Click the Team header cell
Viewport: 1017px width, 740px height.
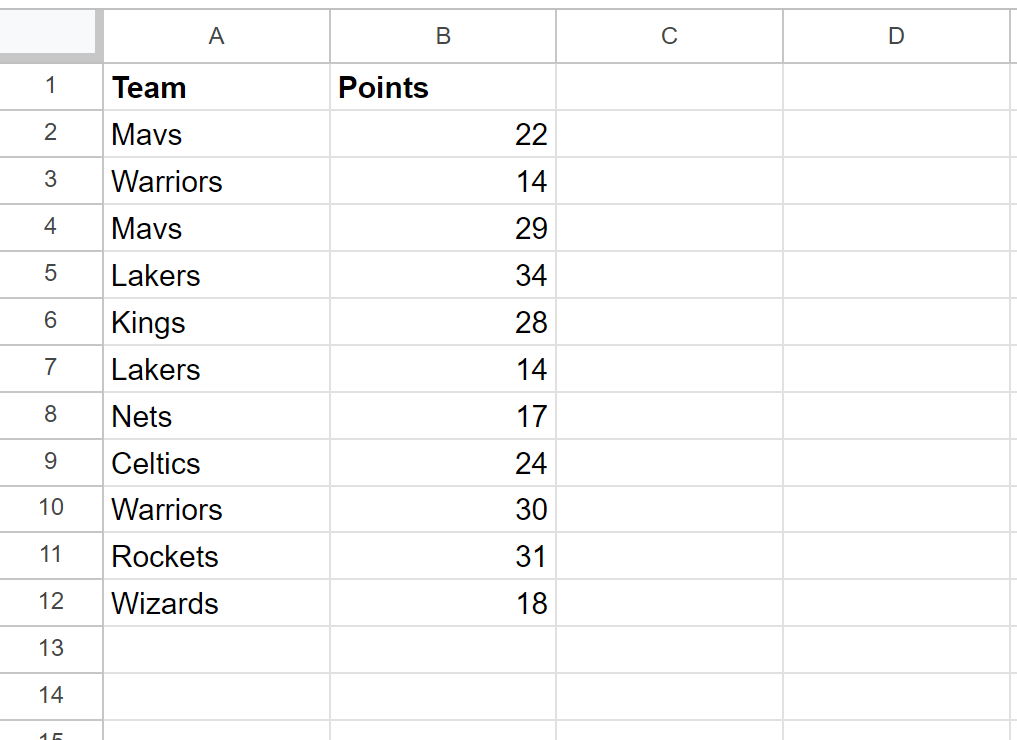click(217, 87)
